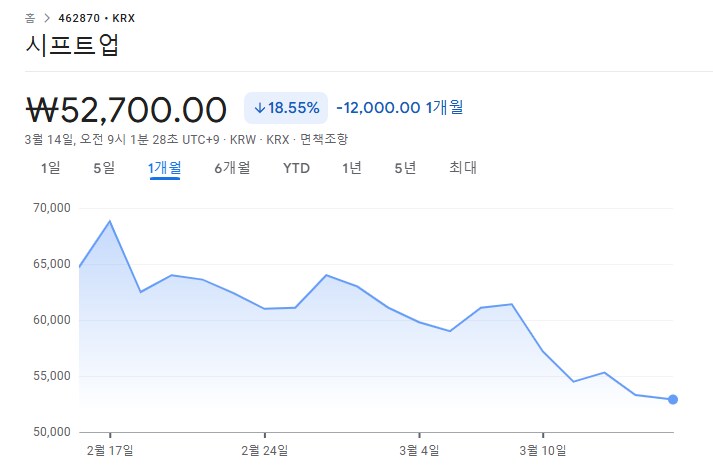Select the 1개월 range tab

point(165,168)
